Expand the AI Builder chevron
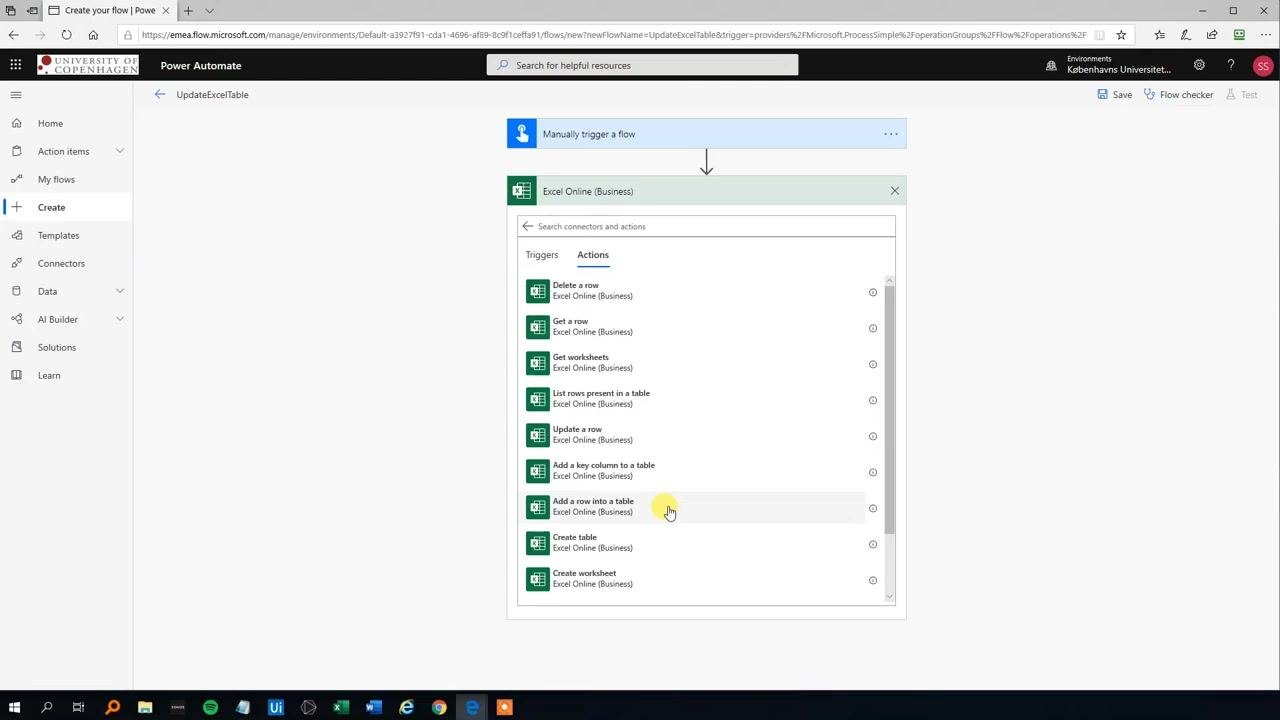This screenshot has width=1280, height=720. pyautogui.click(x=120, y=319)
